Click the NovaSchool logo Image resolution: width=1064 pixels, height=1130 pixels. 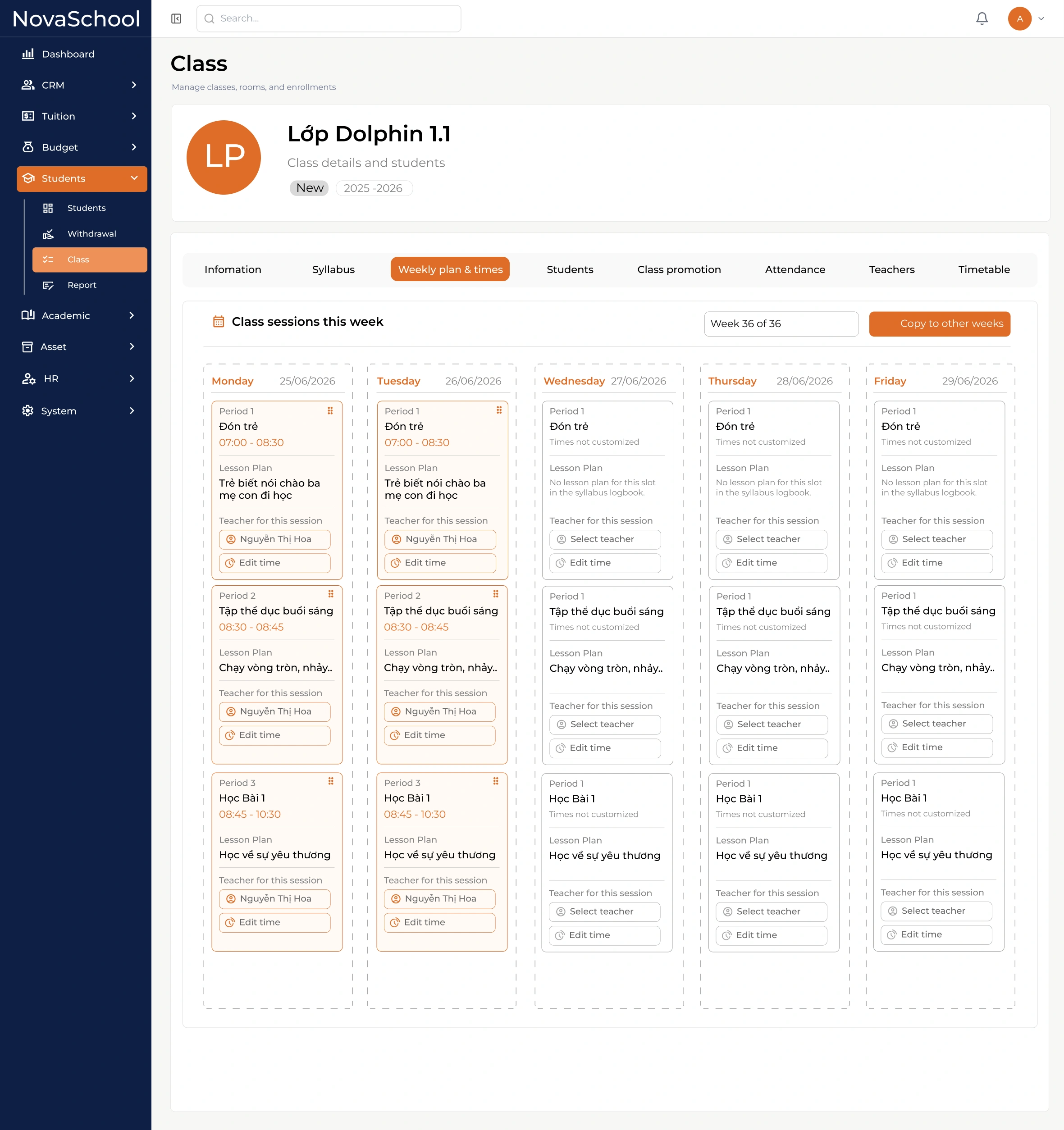[76, 19]
